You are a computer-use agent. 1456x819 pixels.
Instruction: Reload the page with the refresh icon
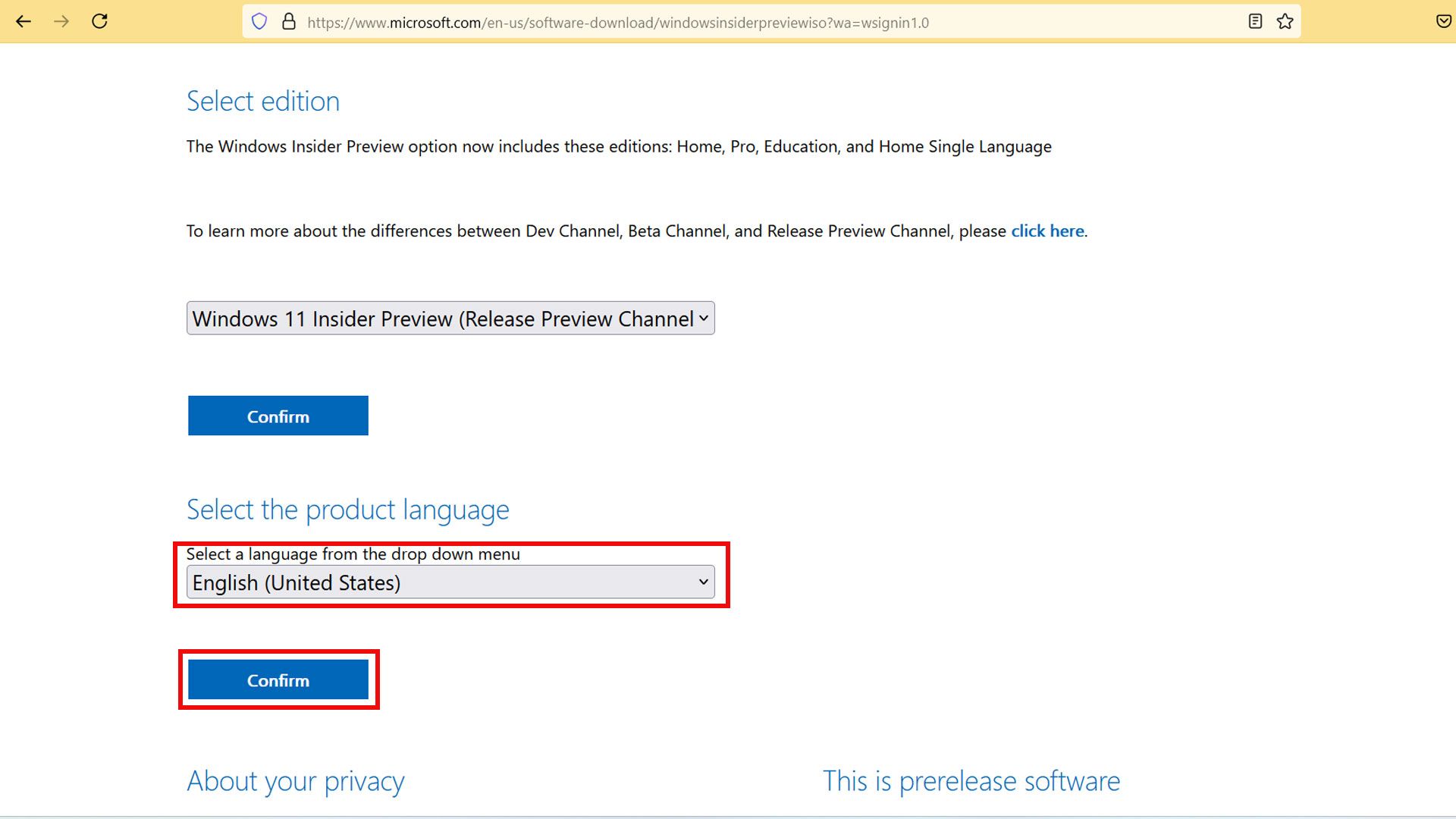99,21
